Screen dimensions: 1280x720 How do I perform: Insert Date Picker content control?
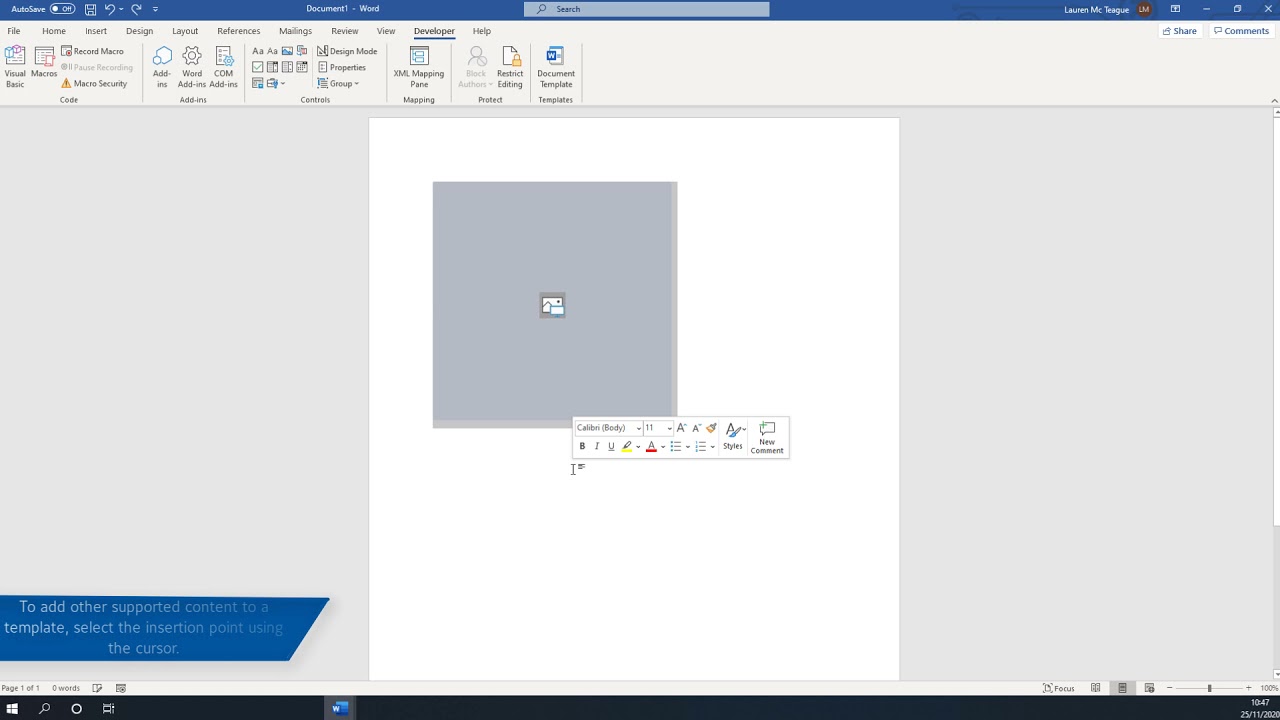[302, 67]
